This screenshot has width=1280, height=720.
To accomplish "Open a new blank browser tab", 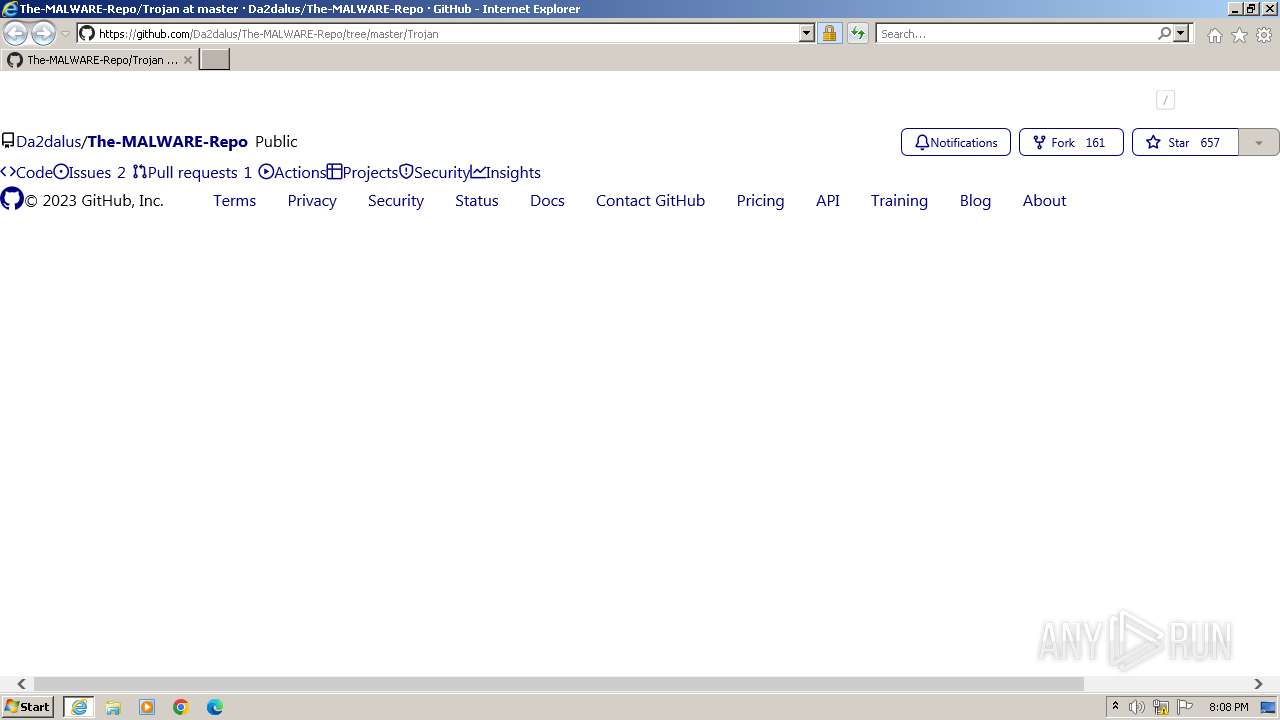I will [x=215, y=60].
